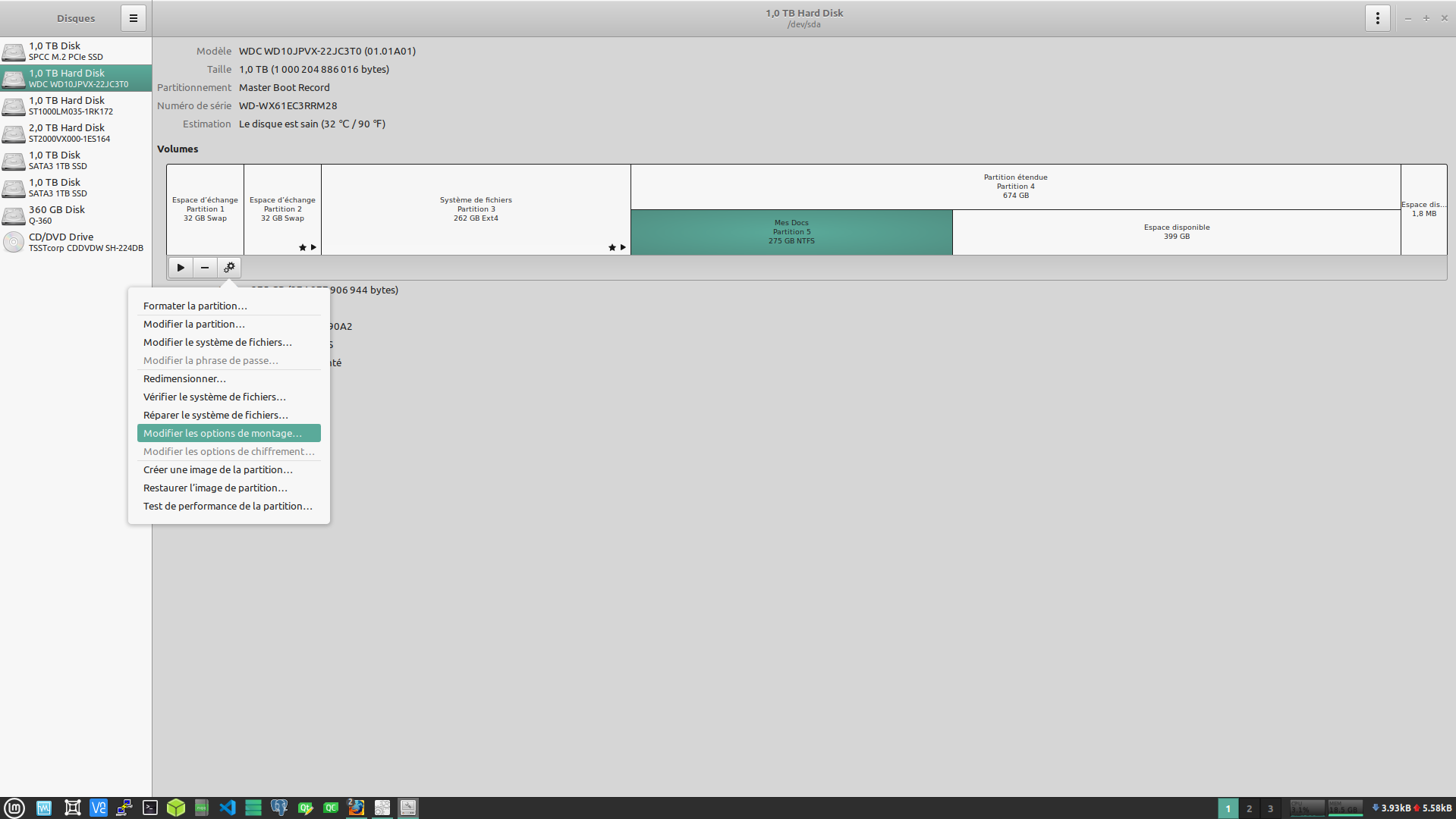Click the partition options gear icon
This screenshot has width=1456, height=819.
pyautogui.click(x=229, y=268)
